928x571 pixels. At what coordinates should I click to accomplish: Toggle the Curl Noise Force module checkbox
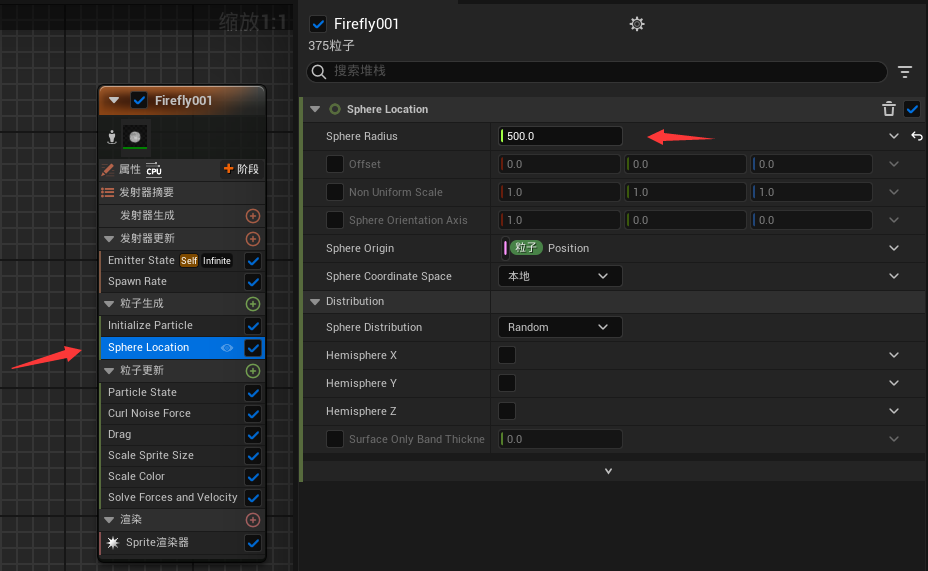(x=253, y=414)
